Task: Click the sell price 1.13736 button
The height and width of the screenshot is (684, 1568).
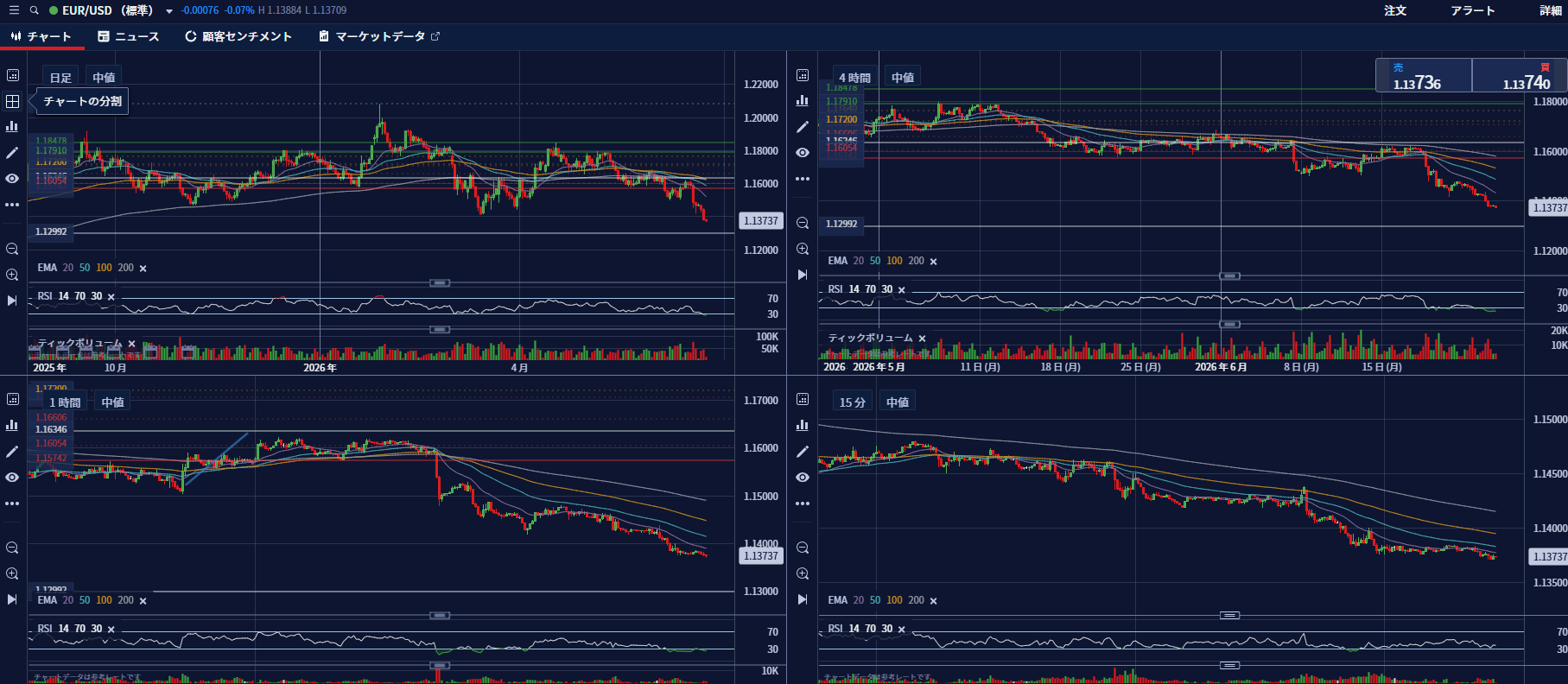Action: point(1424,75)
